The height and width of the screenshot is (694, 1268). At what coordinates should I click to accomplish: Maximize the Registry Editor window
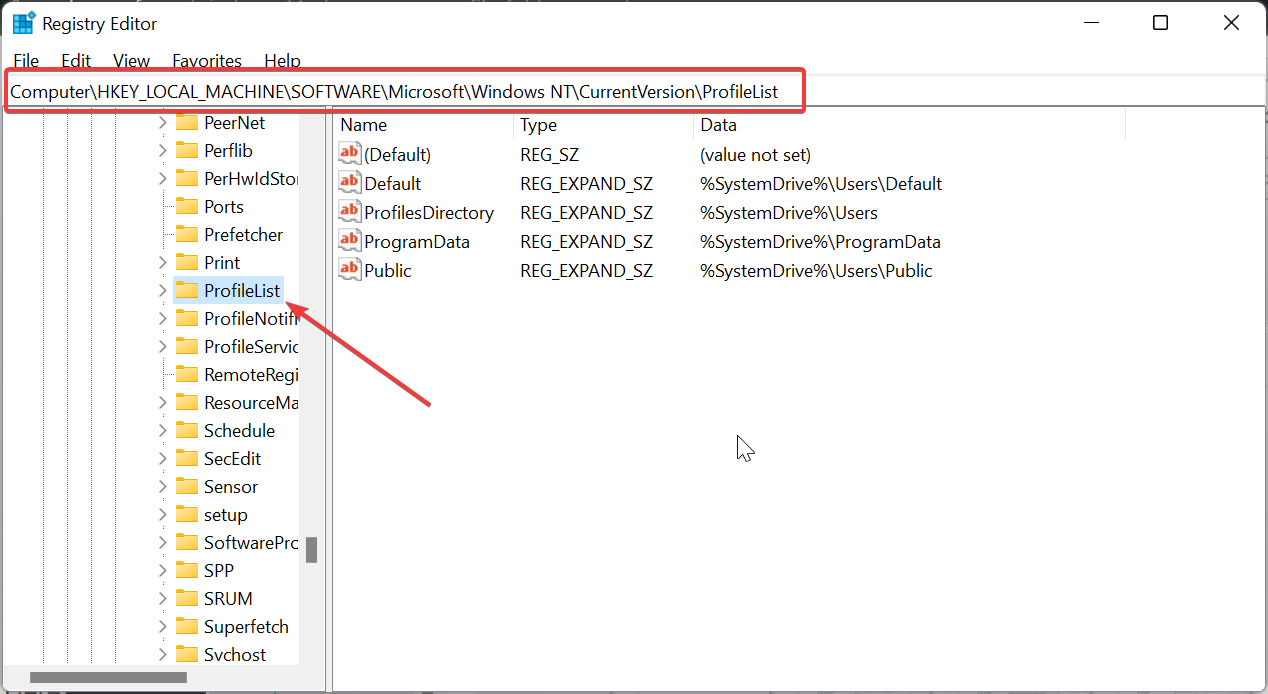pos(1160,23)
